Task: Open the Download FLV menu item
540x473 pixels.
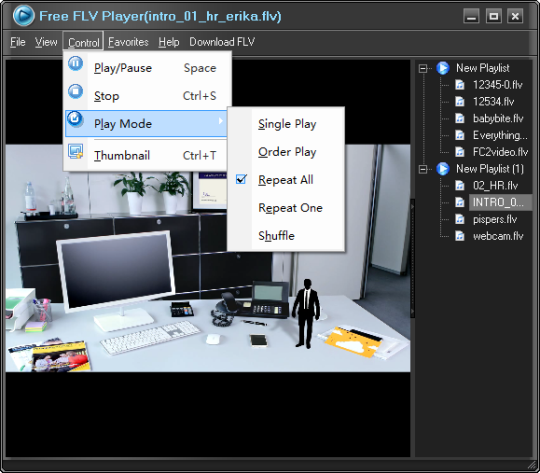Action: click(222, 42)
